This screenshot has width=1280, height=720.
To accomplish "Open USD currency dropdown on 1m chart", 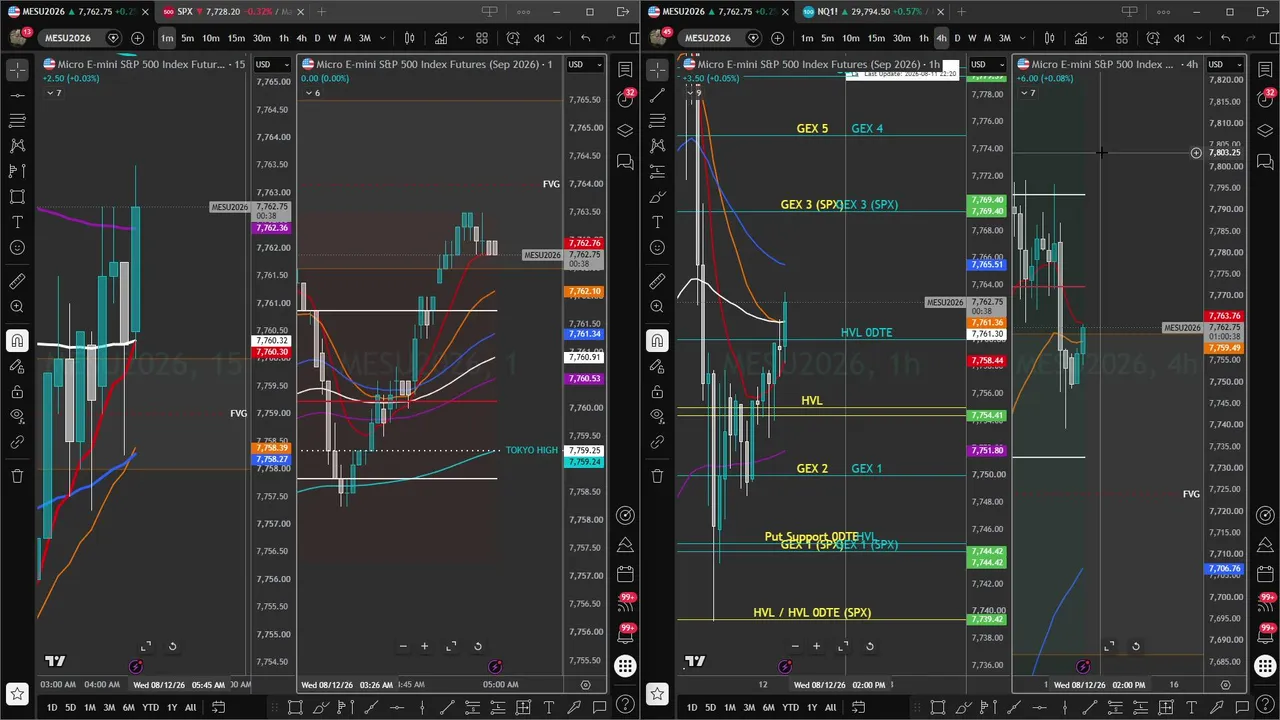I will coord(583,64).
